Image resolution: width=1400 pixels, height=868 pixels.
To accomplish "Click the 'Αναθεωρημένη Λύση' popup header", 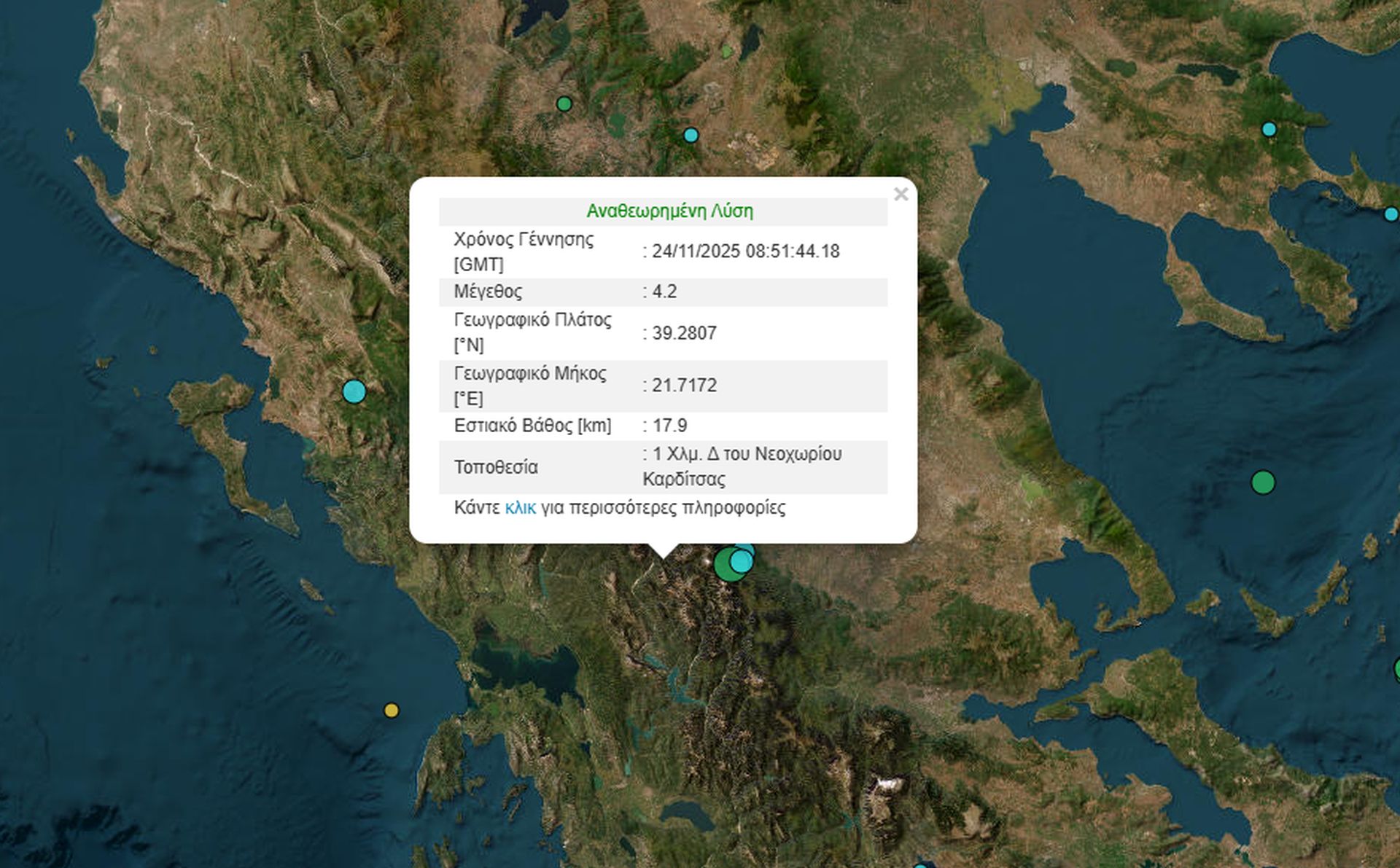I will point(669,211).
